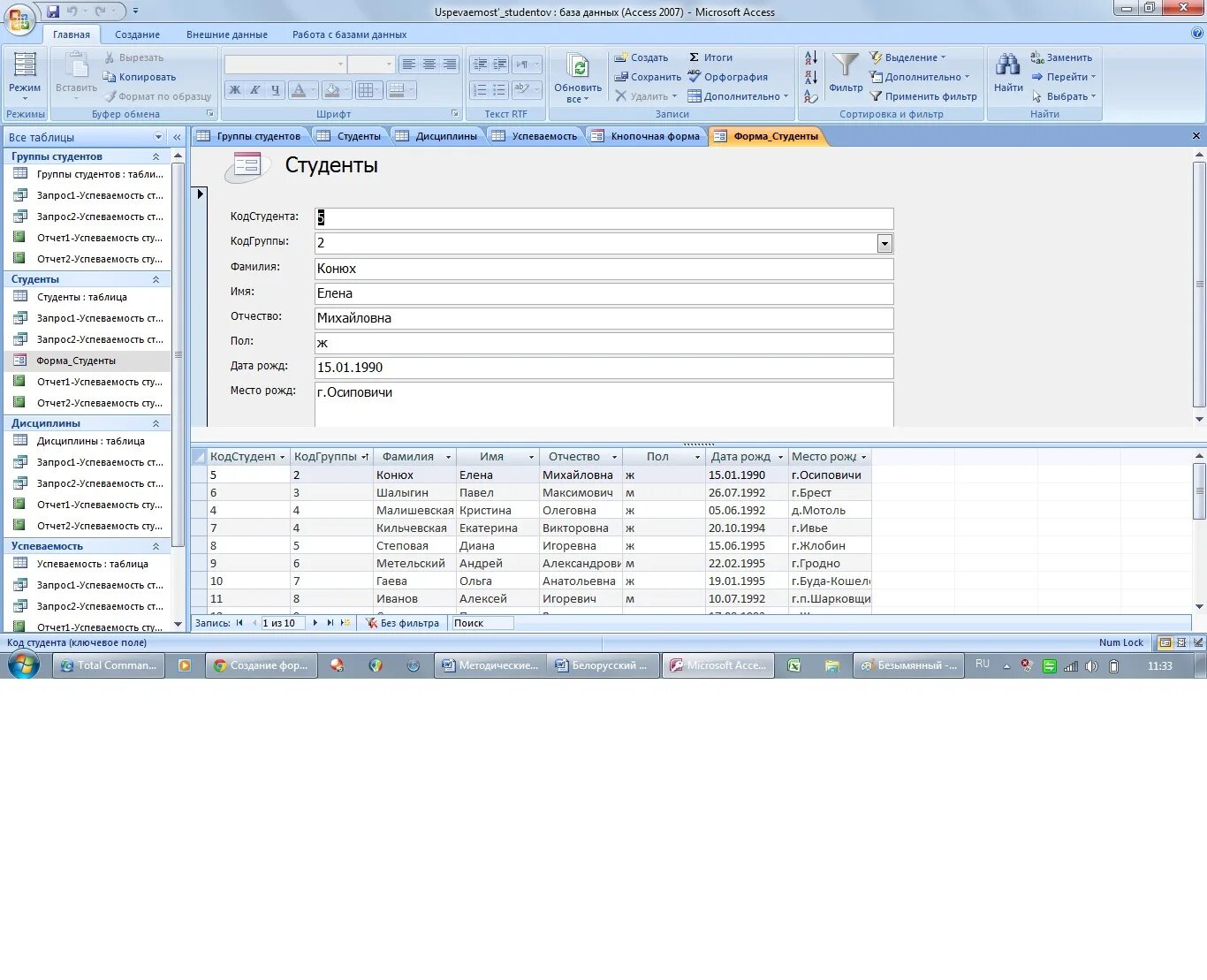Click the Копировать copy button
Screen dimensions: 1207x980
click(140, 77)
